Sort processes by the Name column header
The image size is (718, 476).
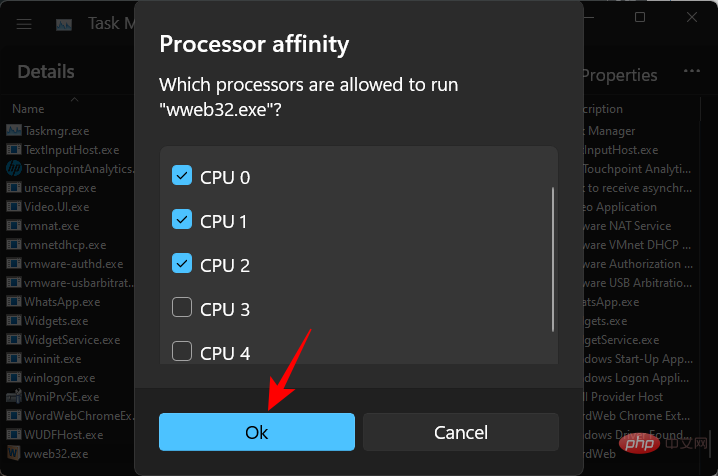click(x=28, y=109)
